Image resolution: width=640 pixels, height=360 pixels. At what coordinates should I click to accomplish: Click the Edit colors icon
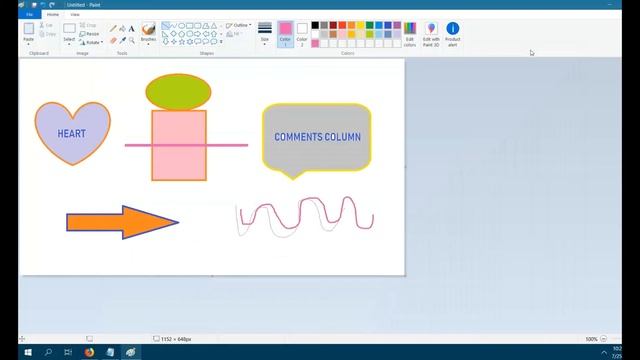(x=410, y=34)
